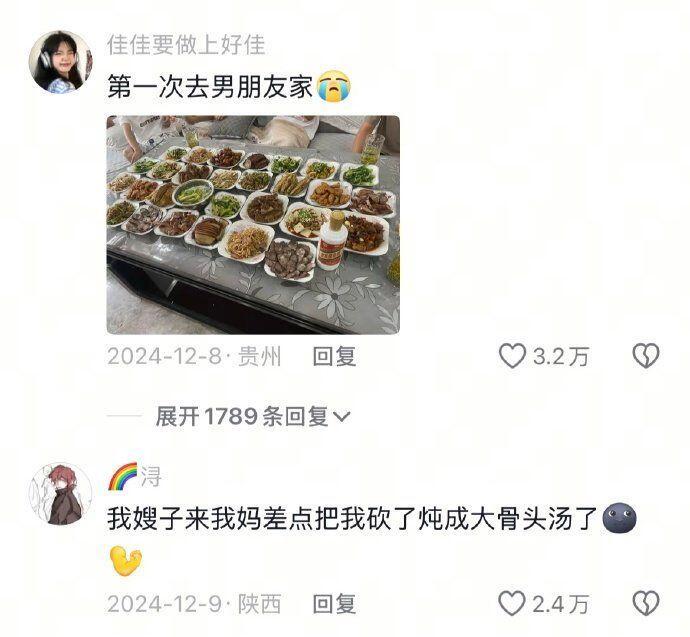The height and width of the screenshot is (637, 690).
Task: Tap the 2.4万 like count
Action: [561, 604]
